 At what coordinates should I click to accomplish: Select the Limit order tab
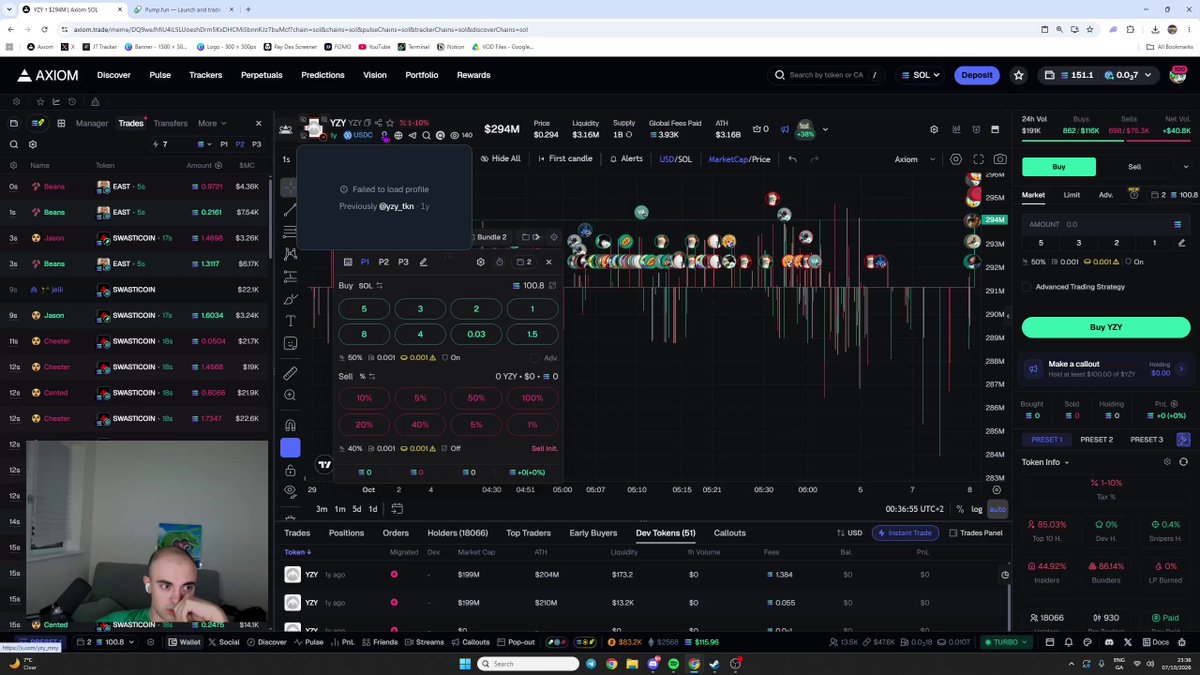coord(1071,195)
